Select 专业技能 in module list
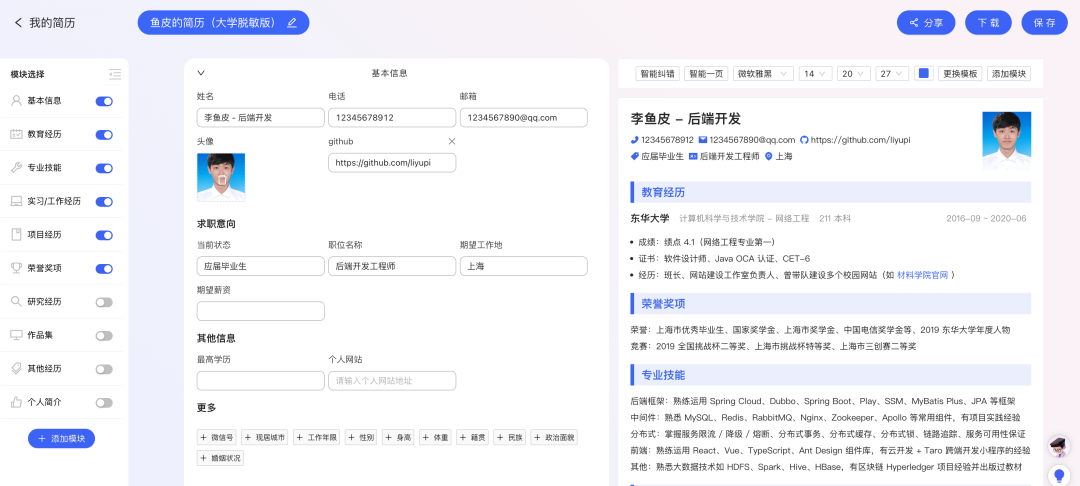Viewport: 1080px width, 486px height. pos(44,168)
